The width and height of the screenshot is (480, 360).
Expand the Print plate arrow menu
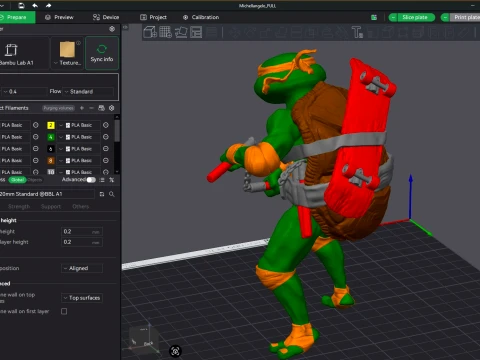[445, 17]
